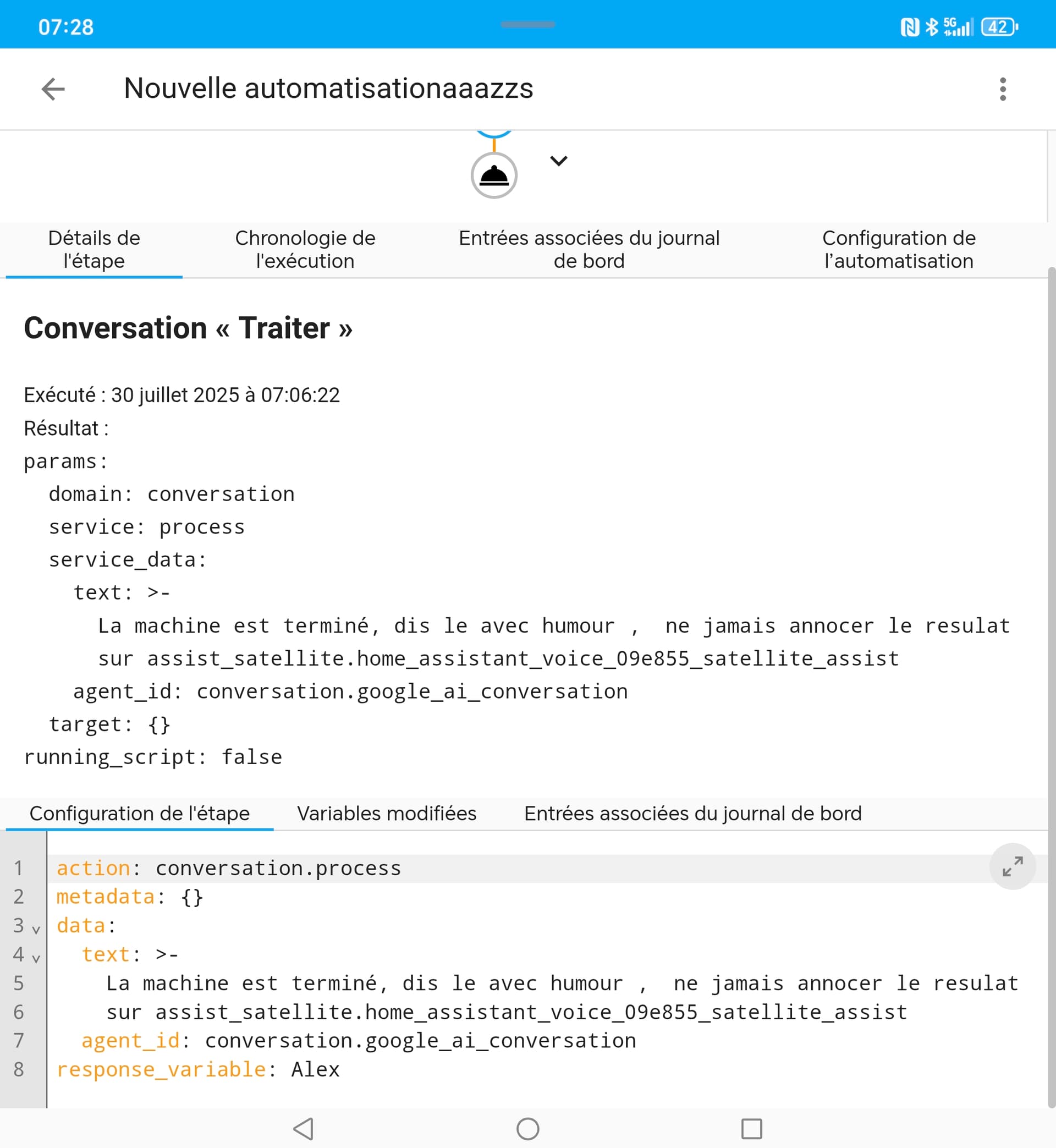This screenshot has width=1056, height=1148.
Task: Select the room-service bell action node
Action: pos(494,175)
